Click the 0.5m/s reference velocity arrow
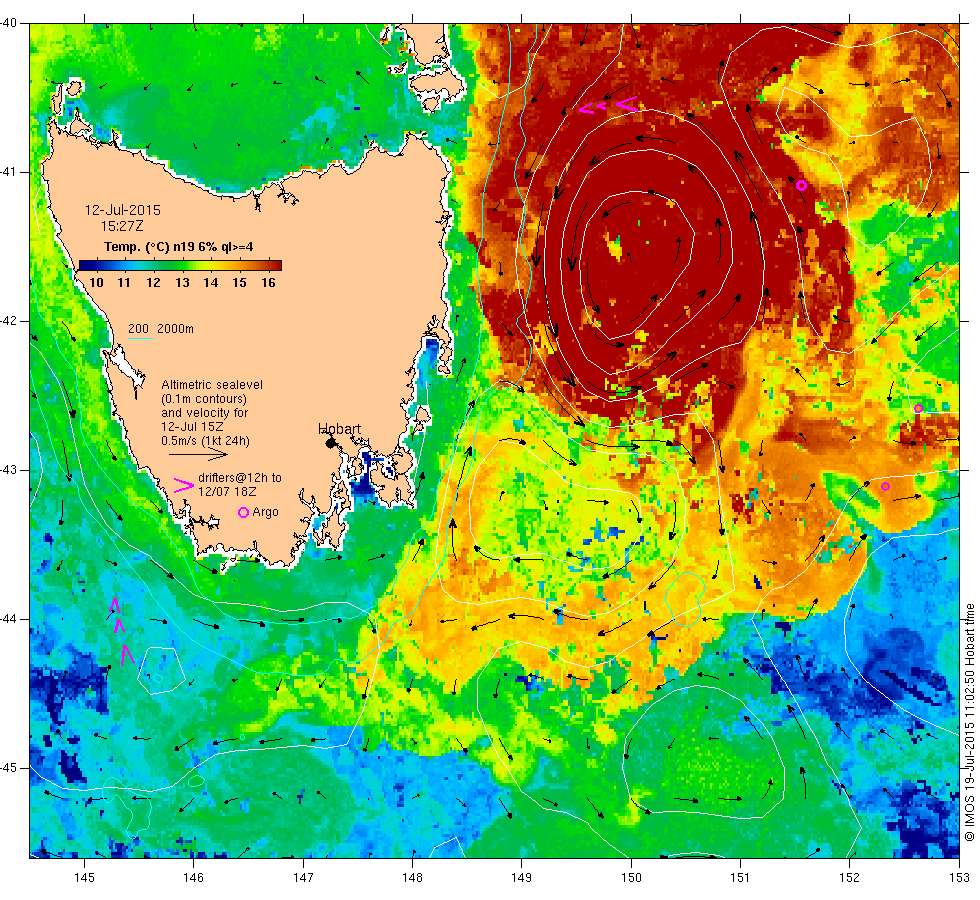The height and width of the screenshot is (900, 980). coord(198,454)
